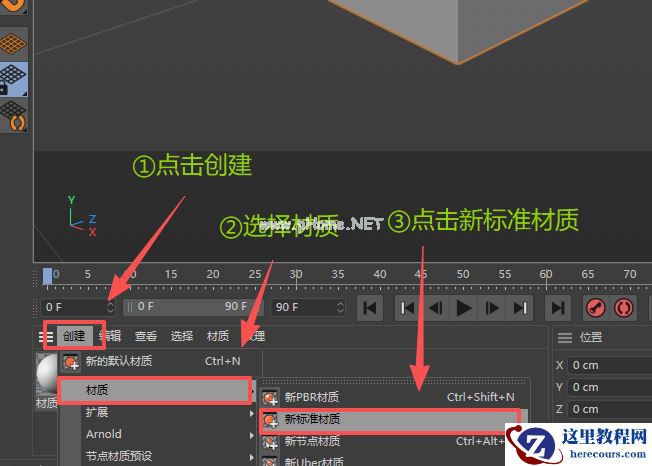Select the highlighted 材质 submenu entry
652x466 pixels.
[156, 390]
